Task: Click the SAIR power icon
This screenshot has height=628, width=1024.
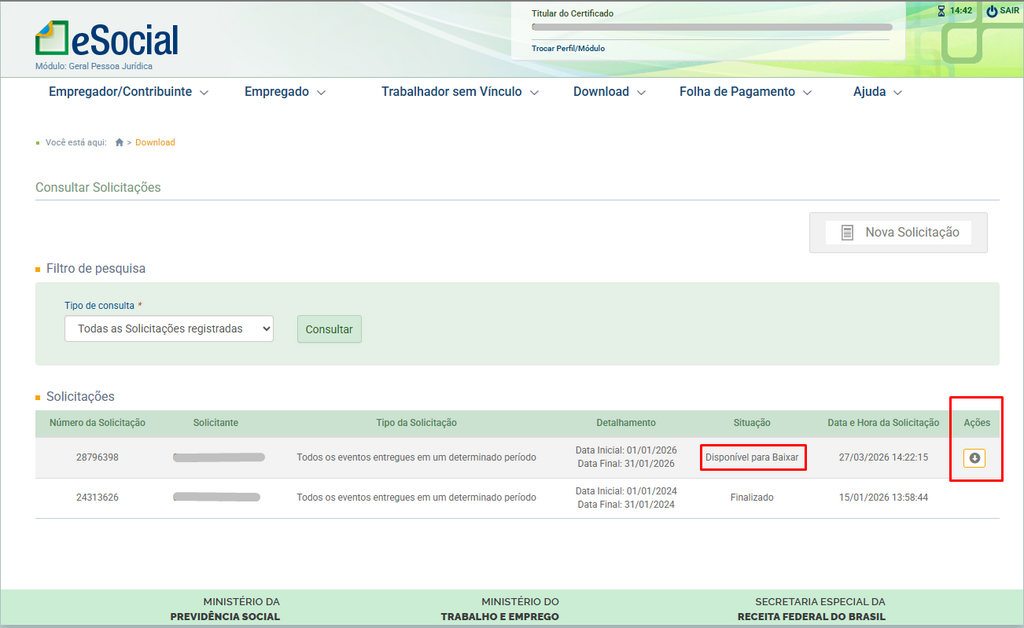Action: click(992, 11)
